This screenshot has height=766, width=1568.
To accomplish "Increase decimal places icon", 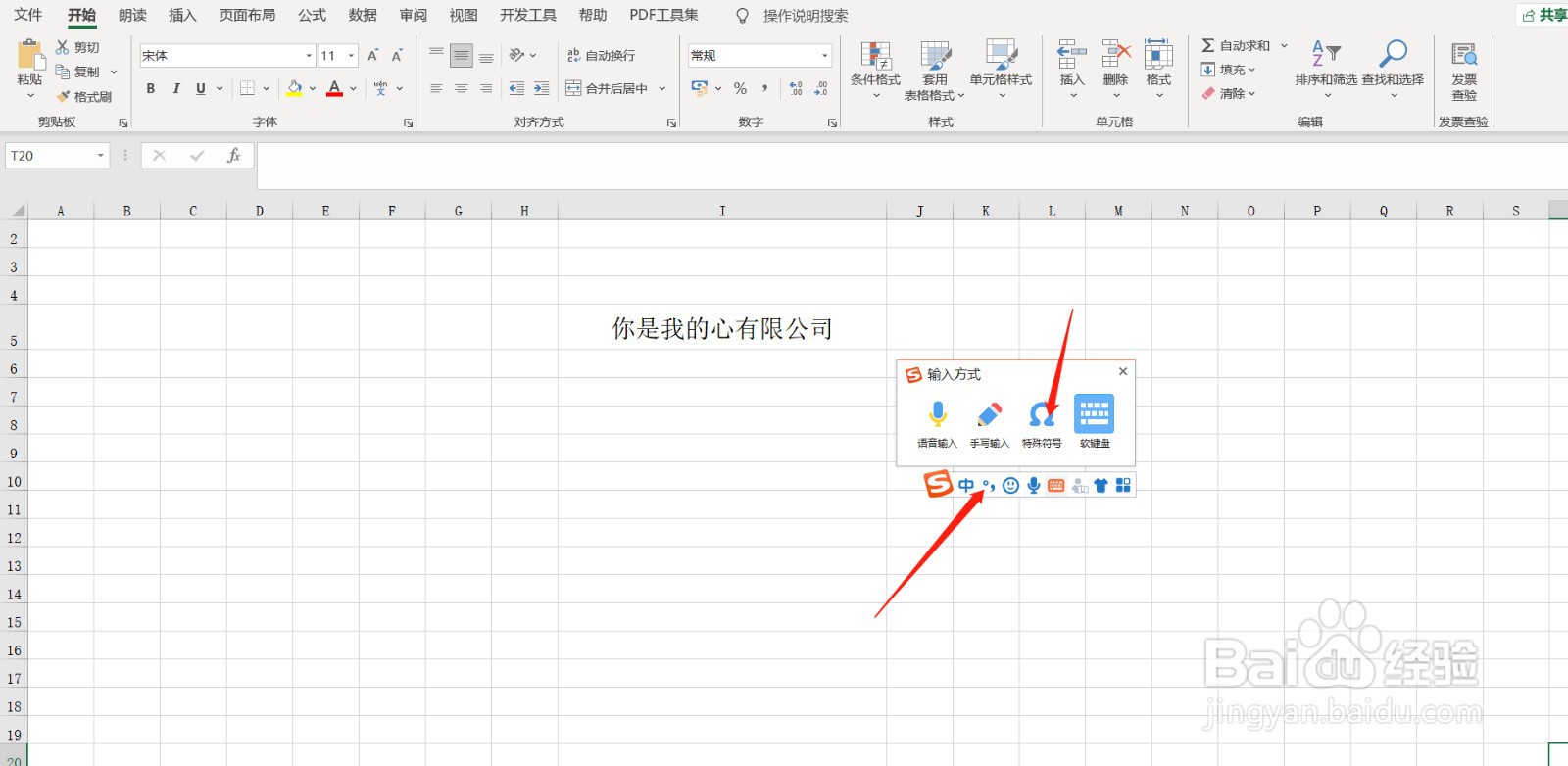I will [796, 88].
